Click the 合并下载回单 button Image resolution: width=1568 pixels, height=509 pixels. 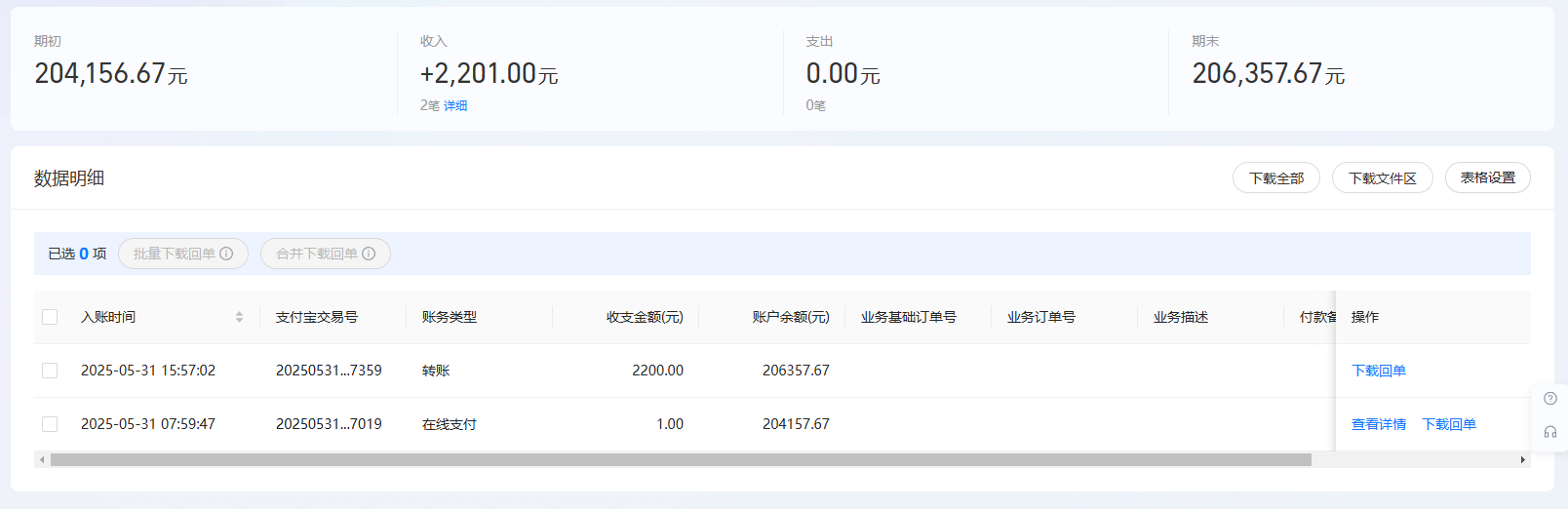tap(326, 254)
